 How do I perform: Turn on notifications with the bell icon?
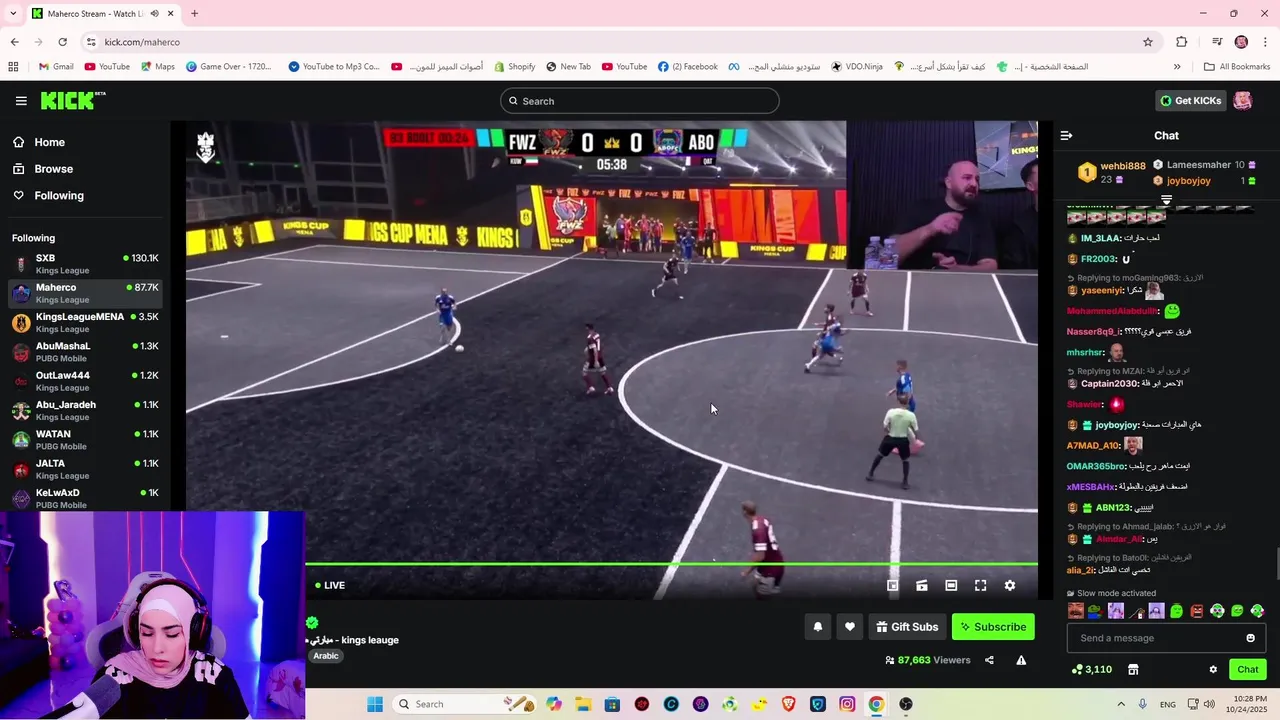coord(818,627)
